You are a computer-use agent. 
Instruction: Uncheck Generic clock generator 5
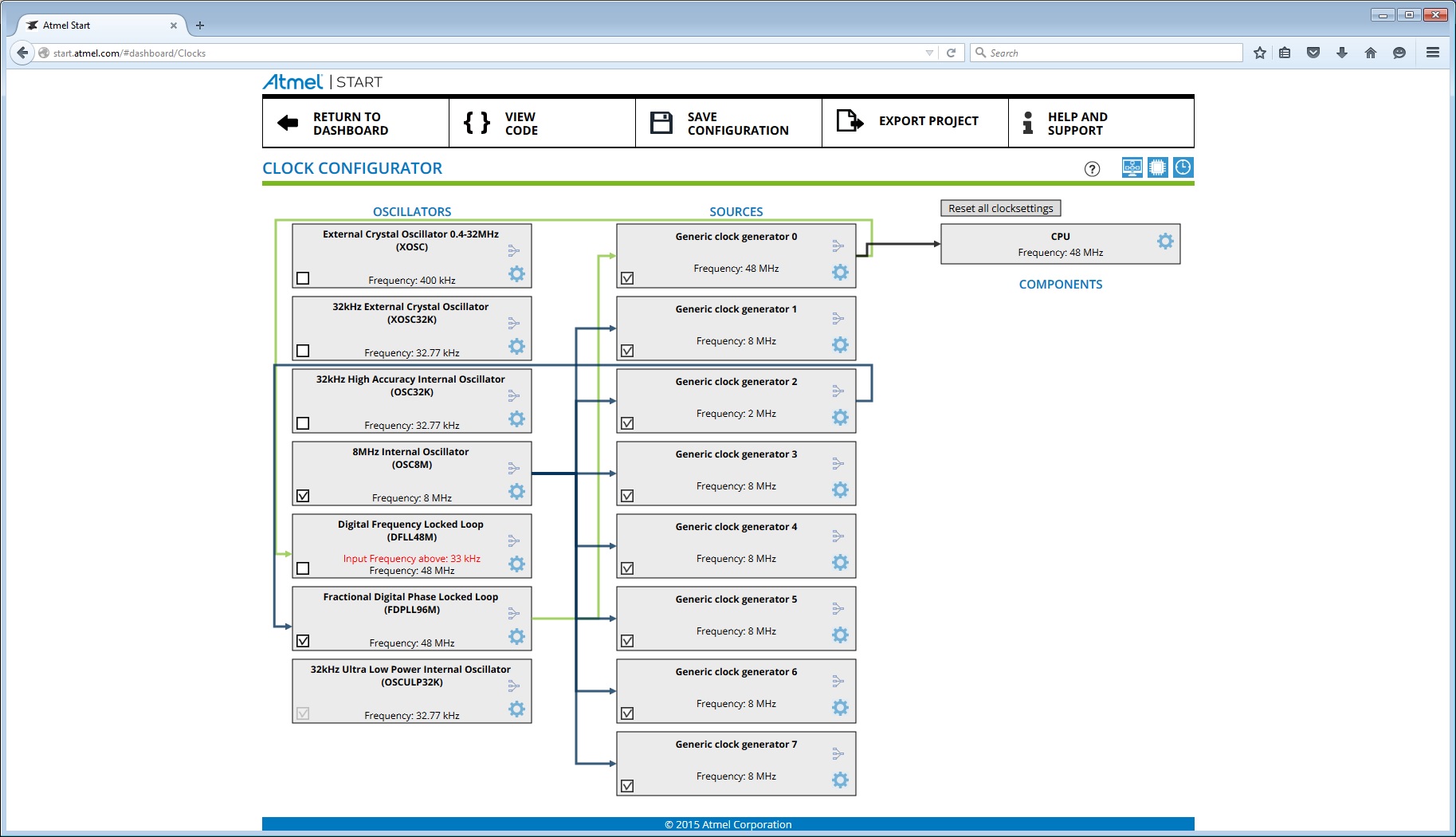tap(627, 641)
